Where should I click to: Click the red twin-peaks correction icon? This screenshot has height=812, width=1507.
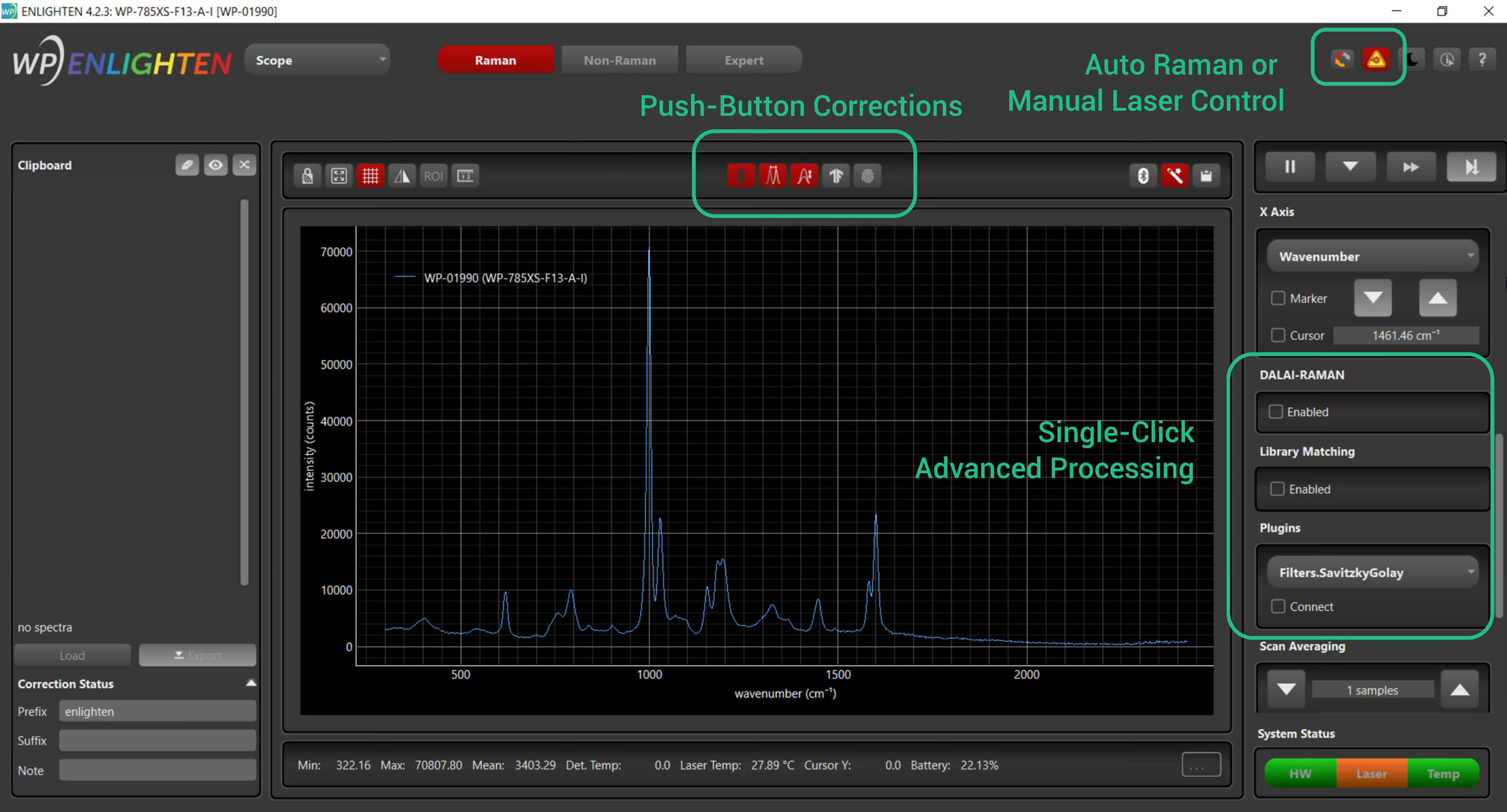click(773, 176)
